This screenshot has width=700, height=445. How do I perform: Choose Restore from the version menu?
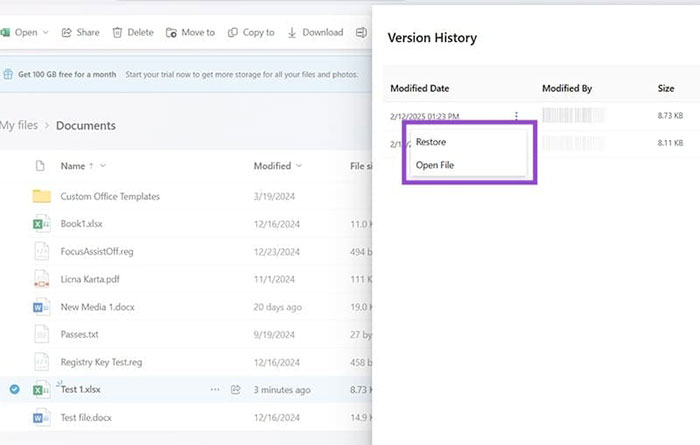(x=431, y=142)
